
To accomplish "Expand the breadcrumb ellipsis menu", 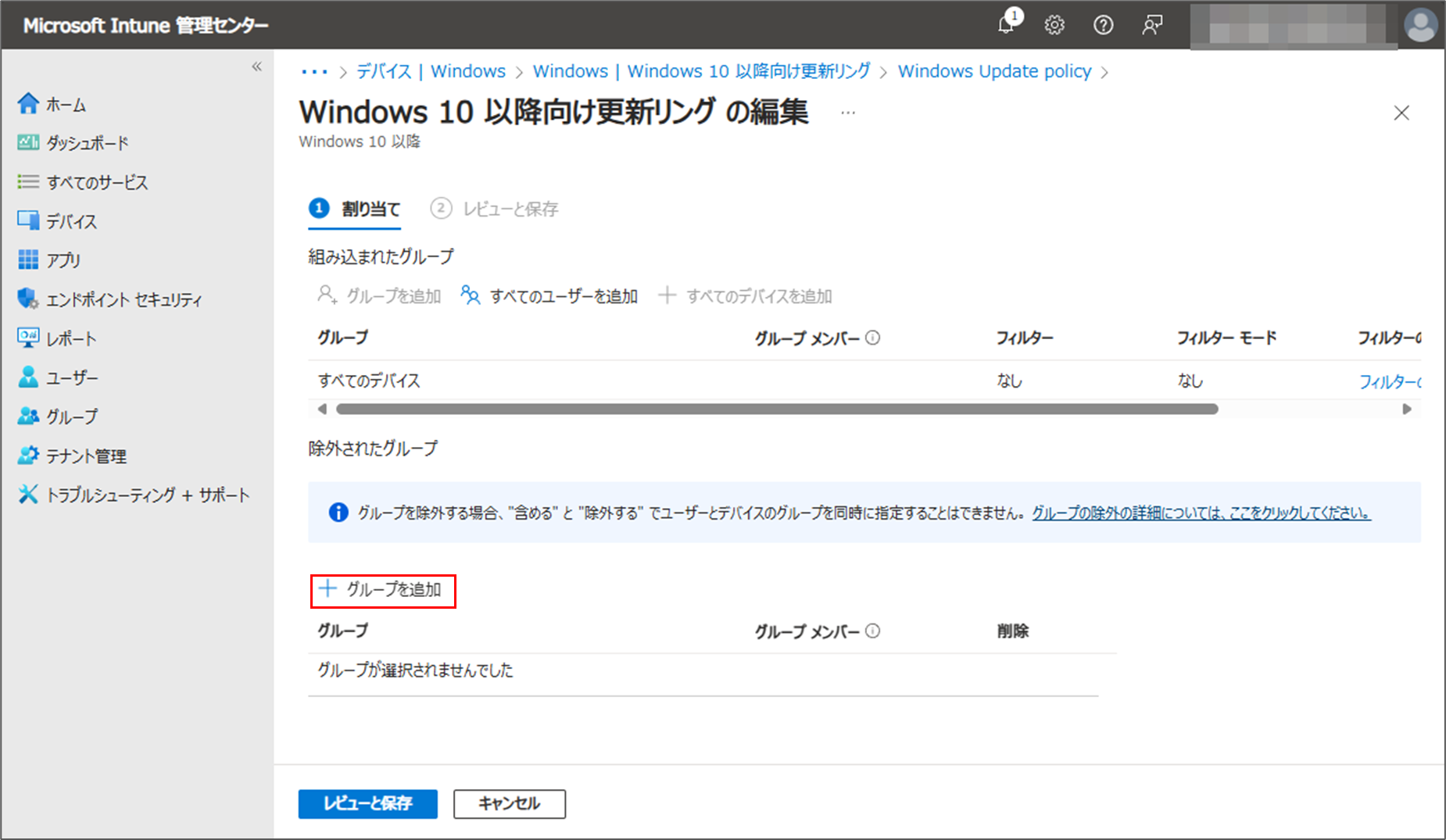I will coord(314,72).
